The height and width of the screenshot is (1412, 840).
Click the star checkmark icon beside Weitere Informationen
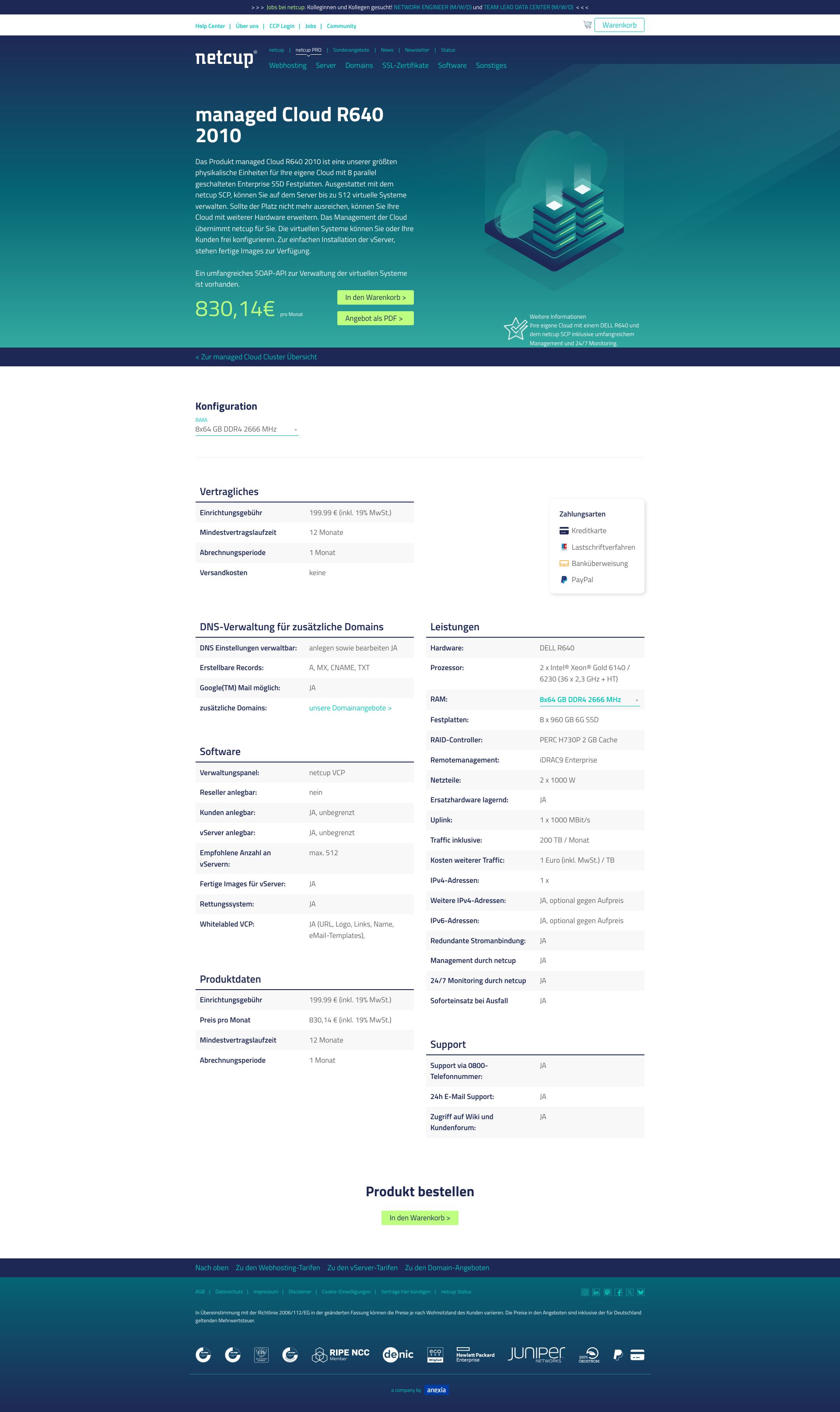coord(515,329)
